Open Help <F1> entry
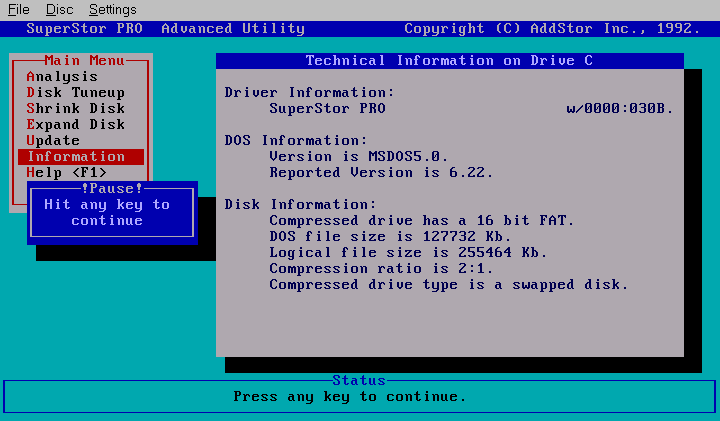 (x=67, y=173)
